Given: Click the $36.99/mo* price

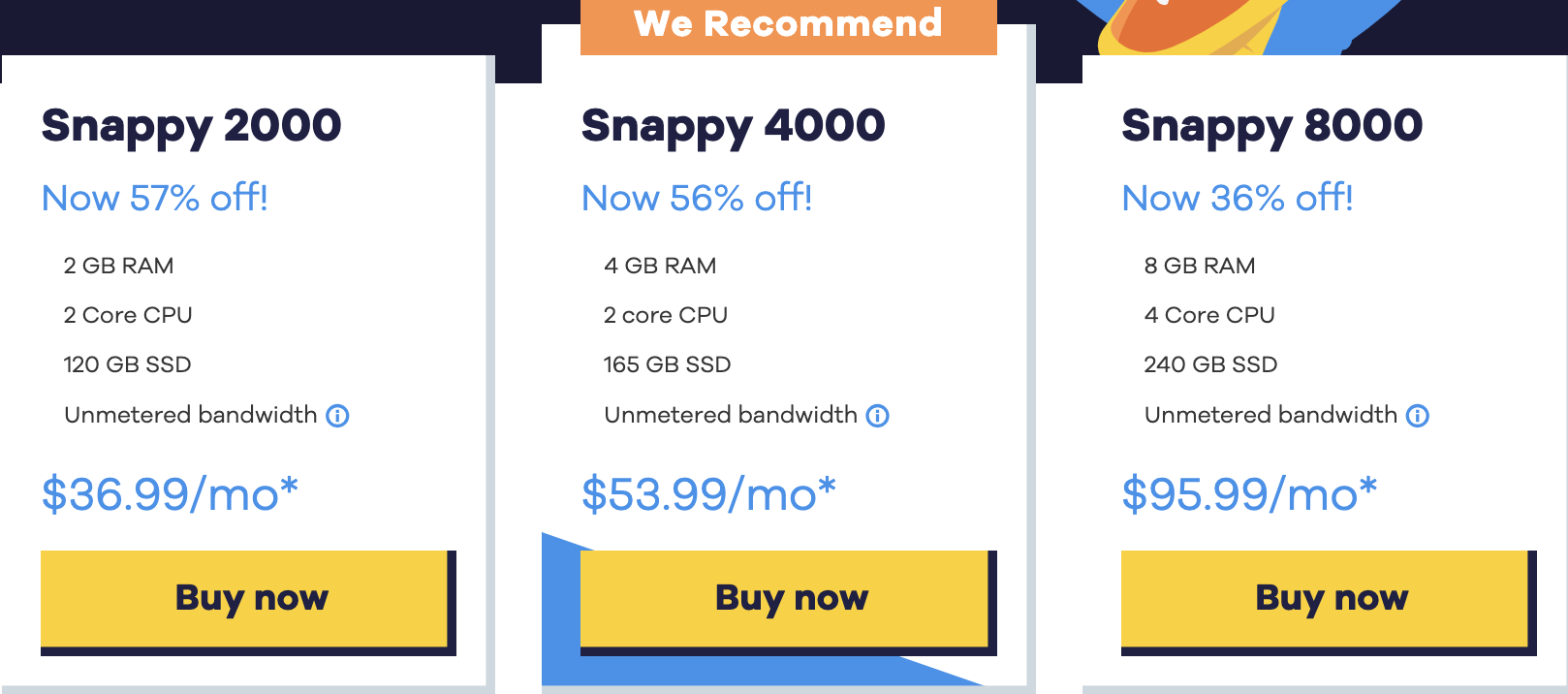Looking at the screenshot, I should click(x=170, y=494).
